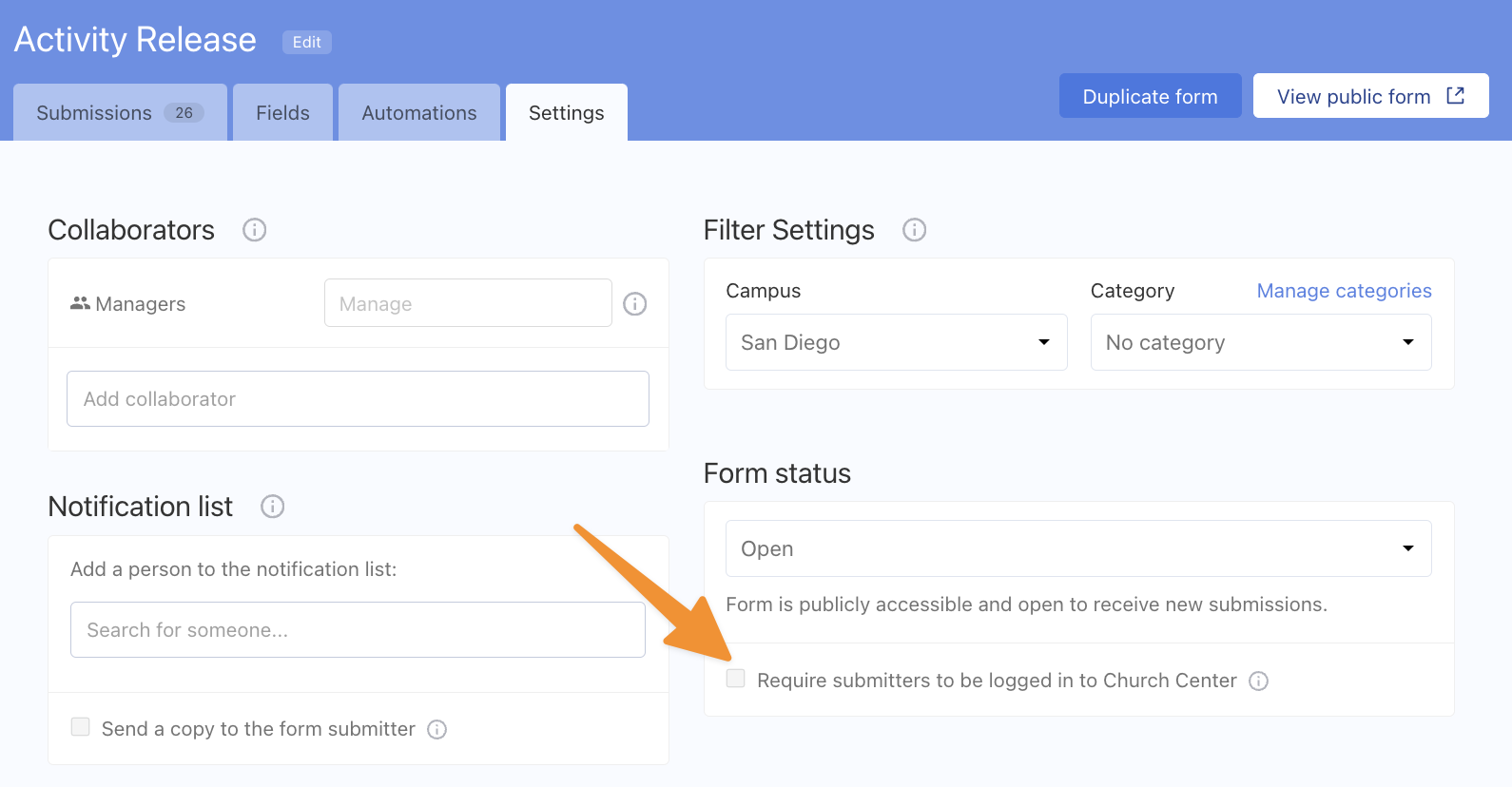Screen dimensions: 1512x787
Task: Click the Notification list info icon
Action: [272, 507]
